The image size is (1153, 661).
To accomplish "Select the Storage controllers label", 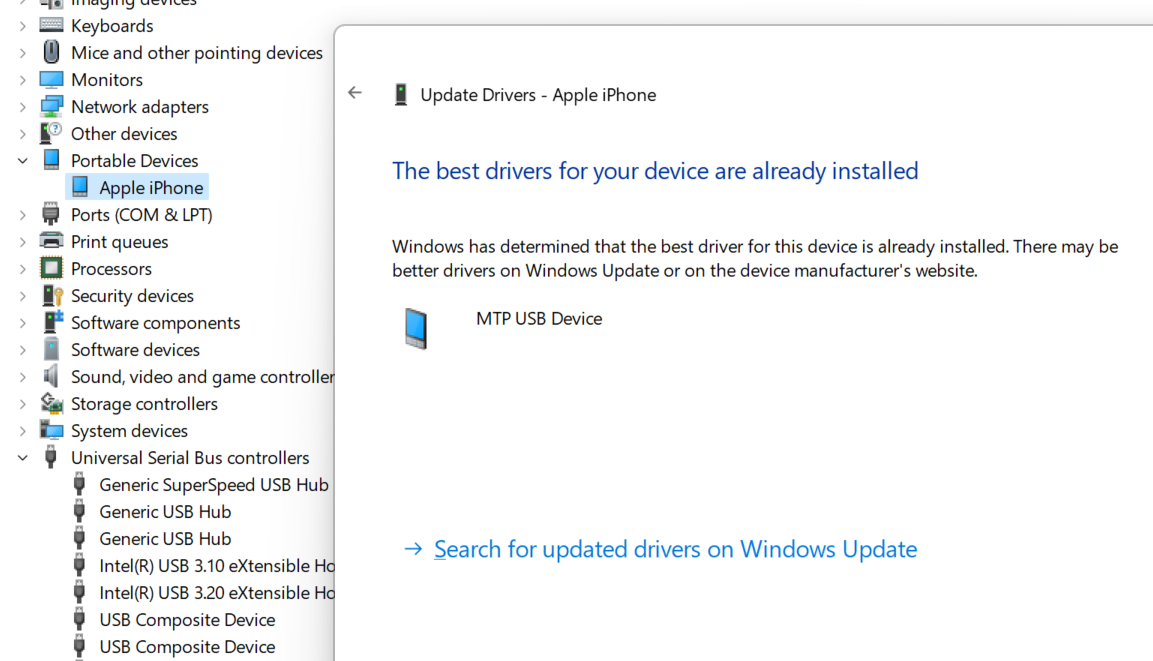I will (144, 404).
